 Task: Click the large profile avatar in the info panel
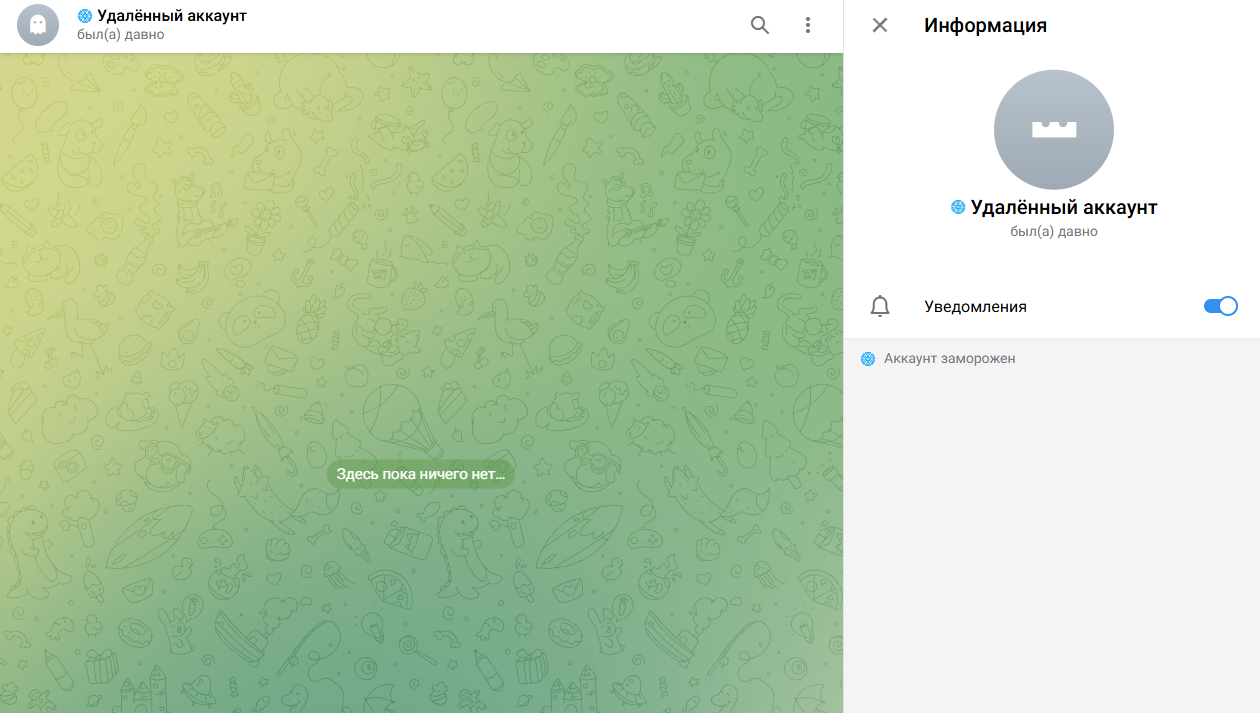(x=1053, y=130)
